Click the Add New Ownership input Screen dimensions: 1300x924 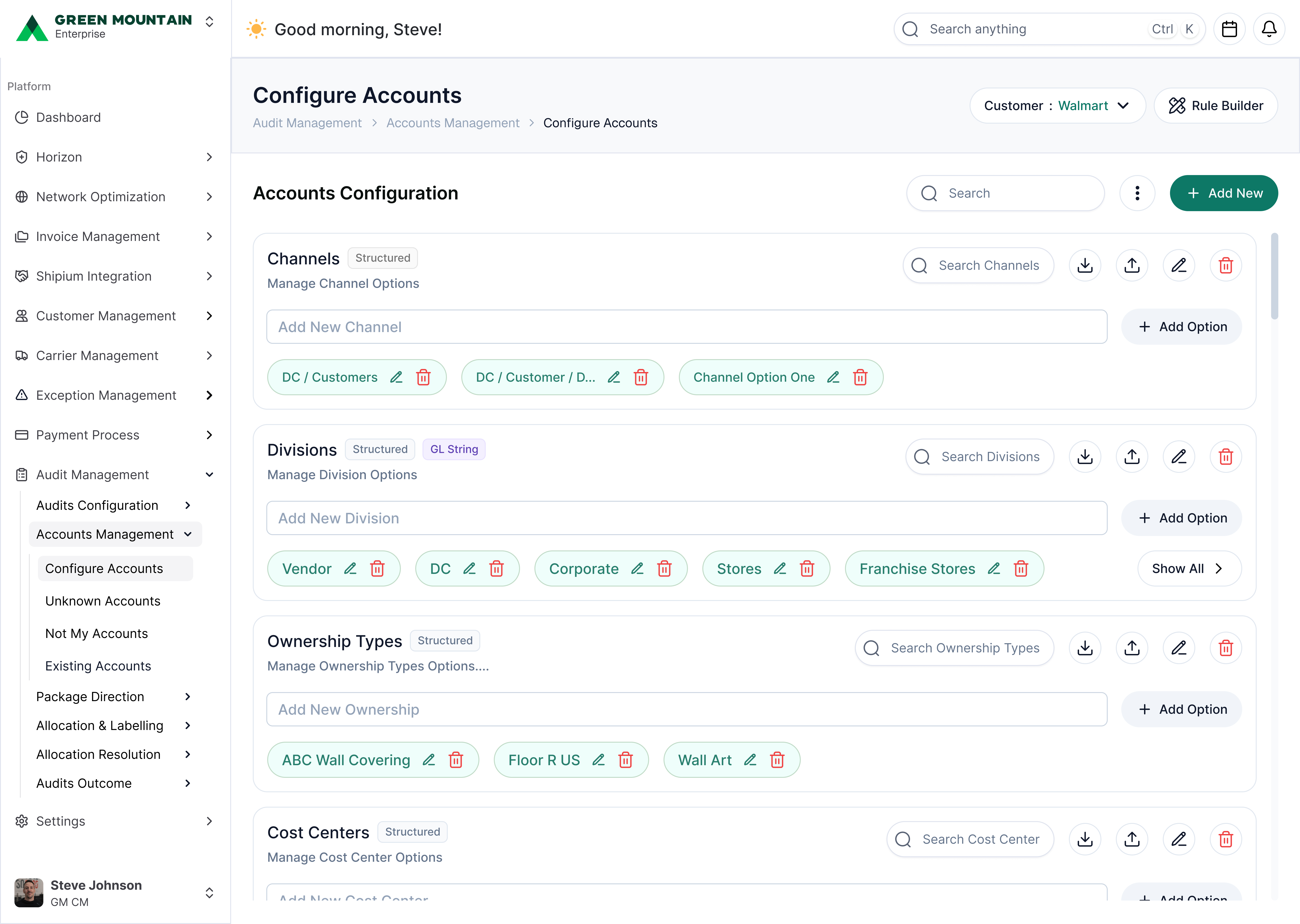tap(687, 709)
